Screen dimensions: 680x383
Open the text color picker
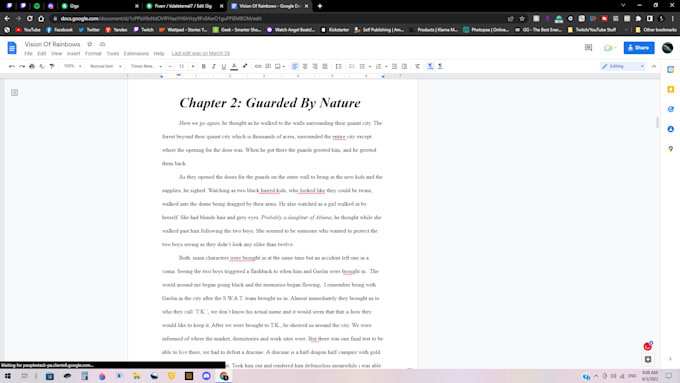234,66
